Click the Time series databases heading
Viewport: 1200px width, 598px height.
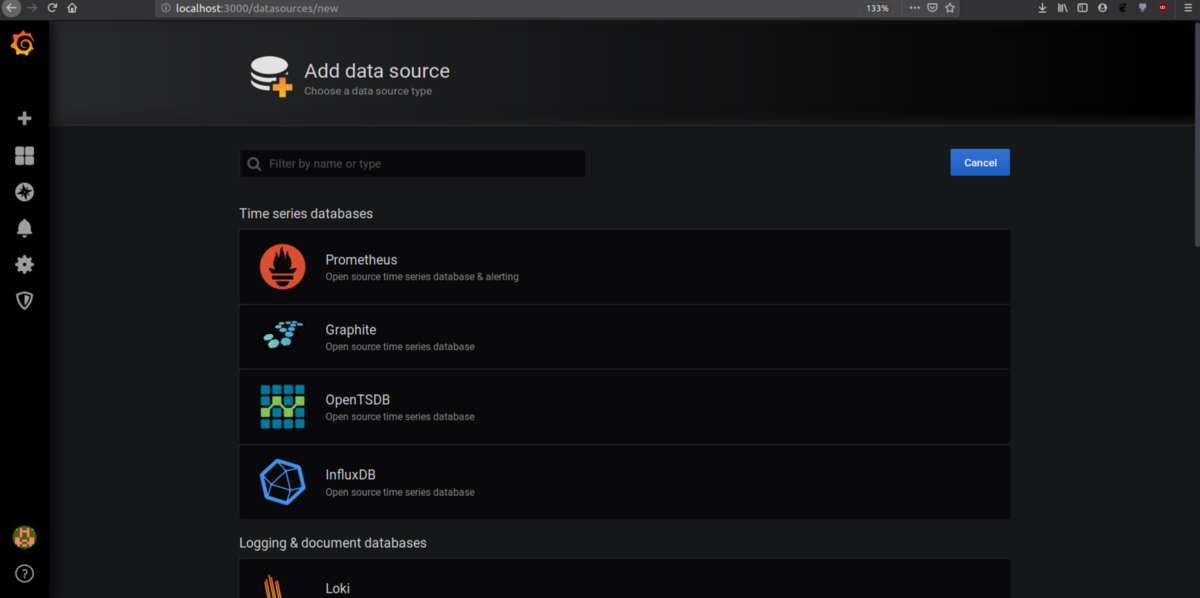click(x=306, y=213)
